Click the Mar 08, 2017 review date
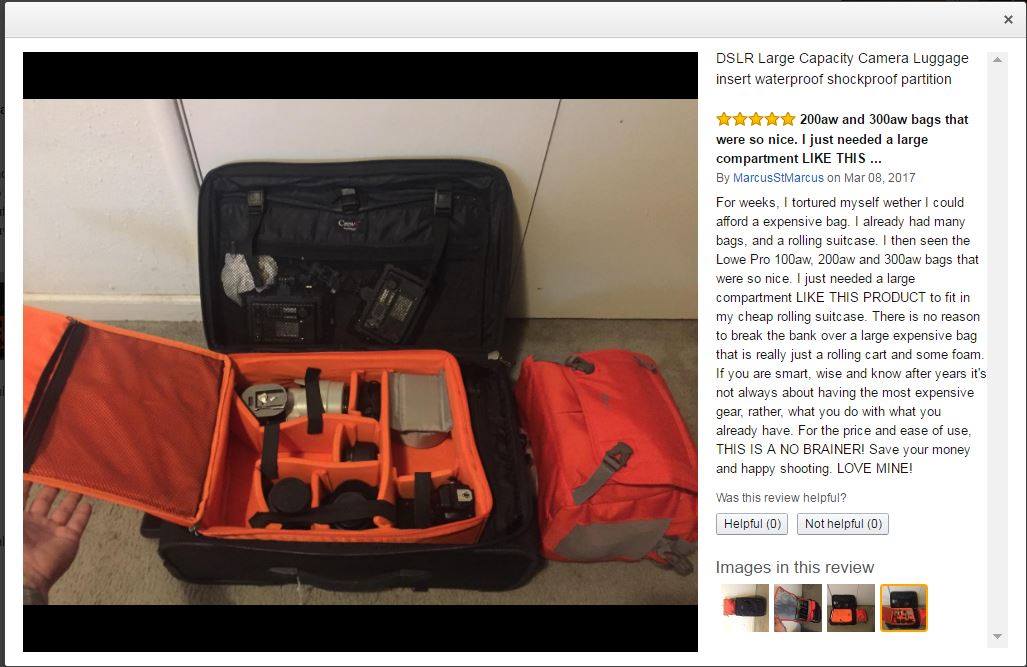Viewport: 1027px width, 667px height. click(x=880, y=178)
